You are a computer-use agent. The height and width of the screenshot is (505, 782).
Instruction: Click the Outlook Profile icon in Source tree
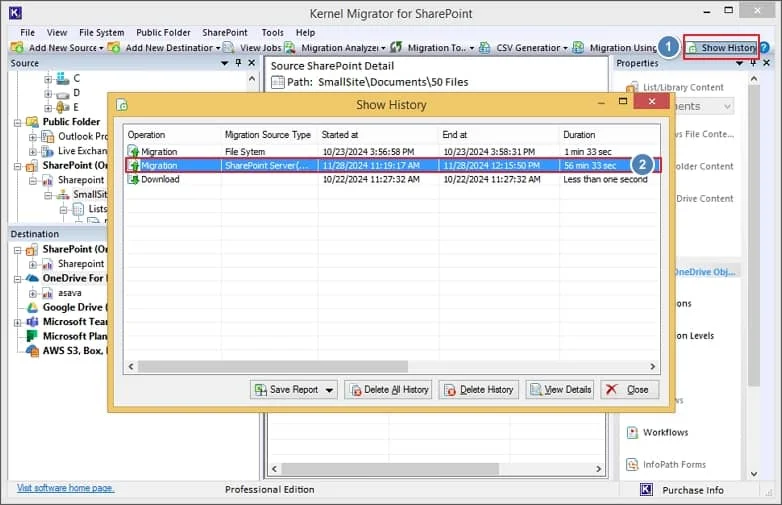(x=48, y=136)
